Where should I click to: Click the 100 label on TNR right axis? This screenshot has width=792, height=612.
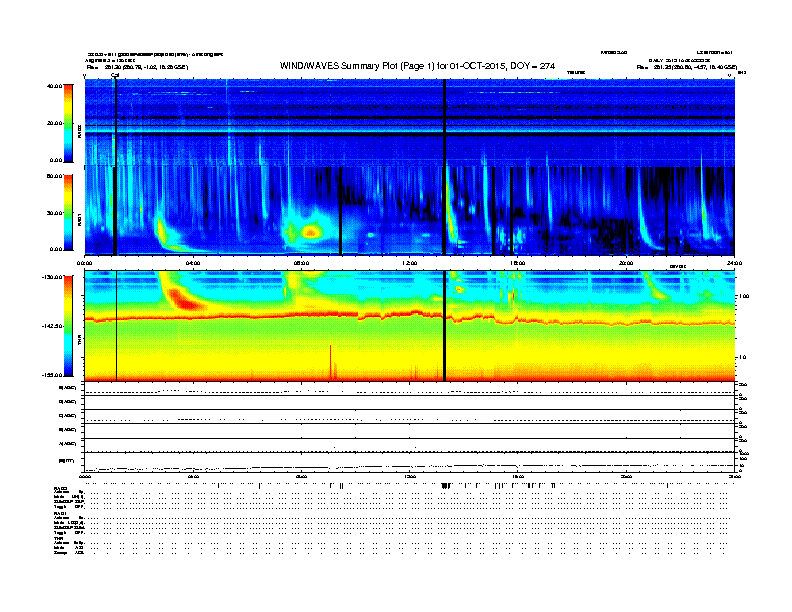point(744,296)
